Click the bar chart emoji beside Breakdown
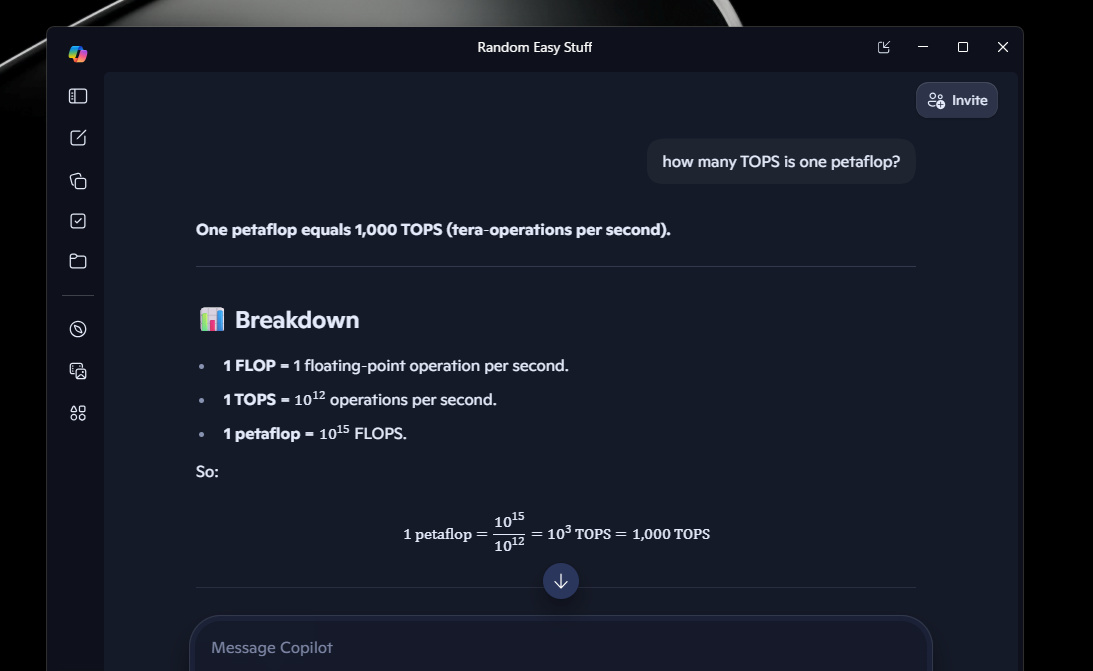This screenshot has height=671, width=1093. click(212, 320)
